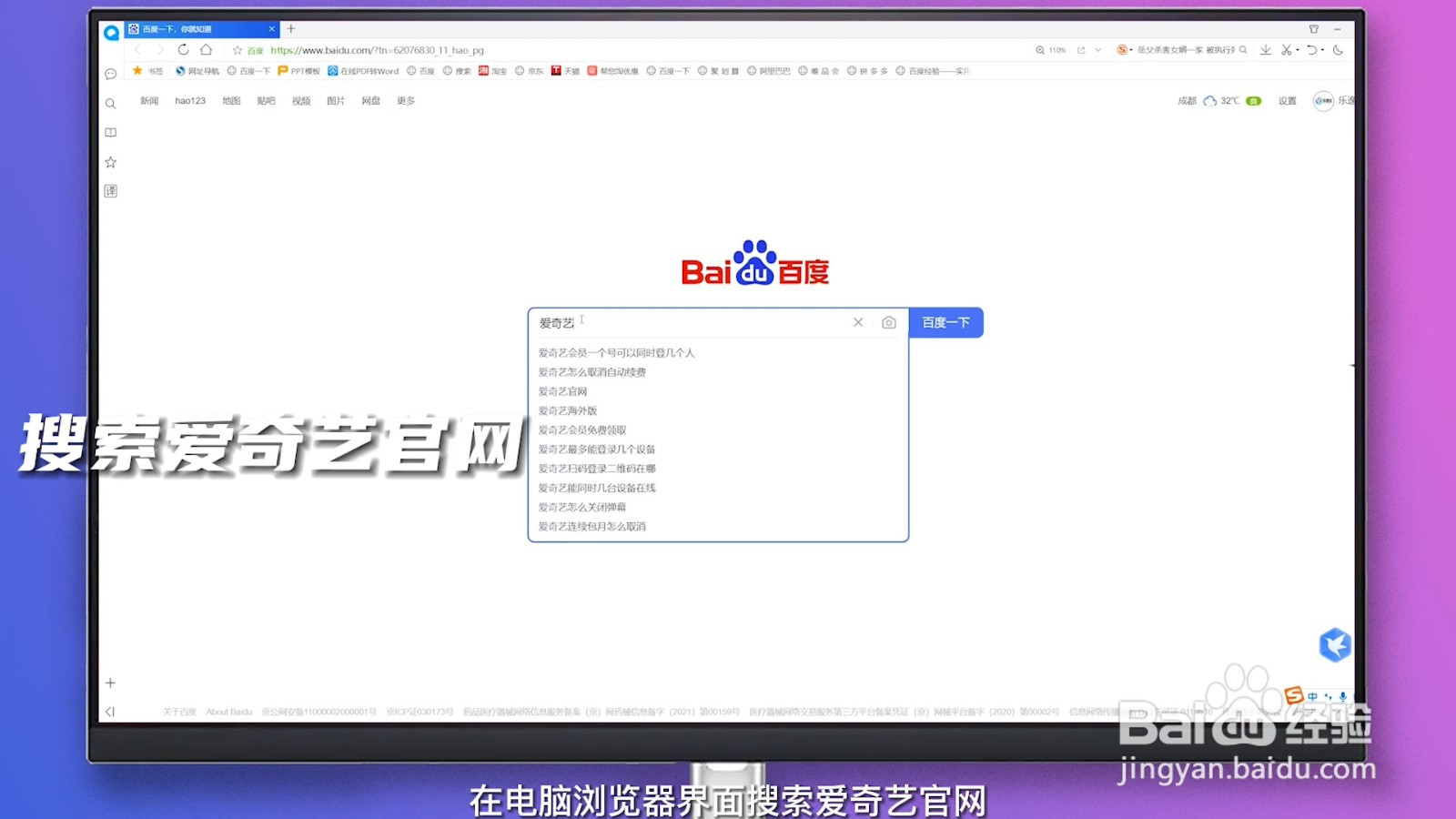This screenshot has width=1456, height=819.
Task: Open Baidu 设置 settings link
Action: click(1287, 101)
